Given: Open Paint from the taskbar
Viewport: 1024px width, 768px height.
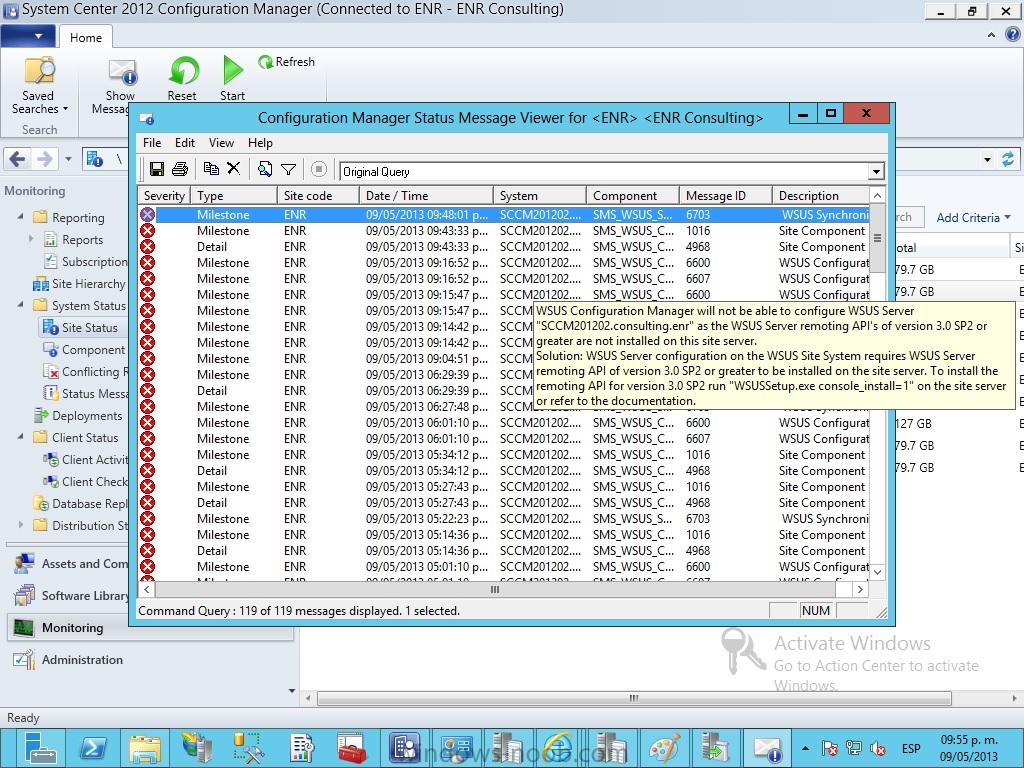Looking at the screenshot, I should click(664, 748).
